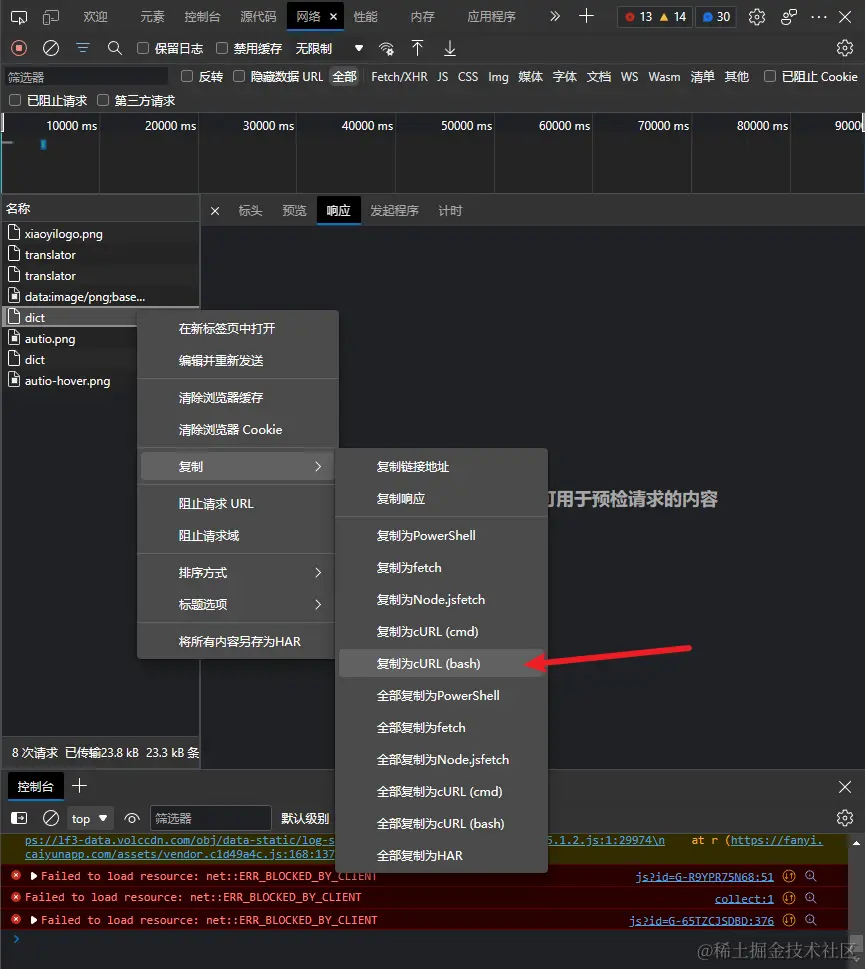
Task: Create a live expression eye icon
Action: (x=132, y=818)
